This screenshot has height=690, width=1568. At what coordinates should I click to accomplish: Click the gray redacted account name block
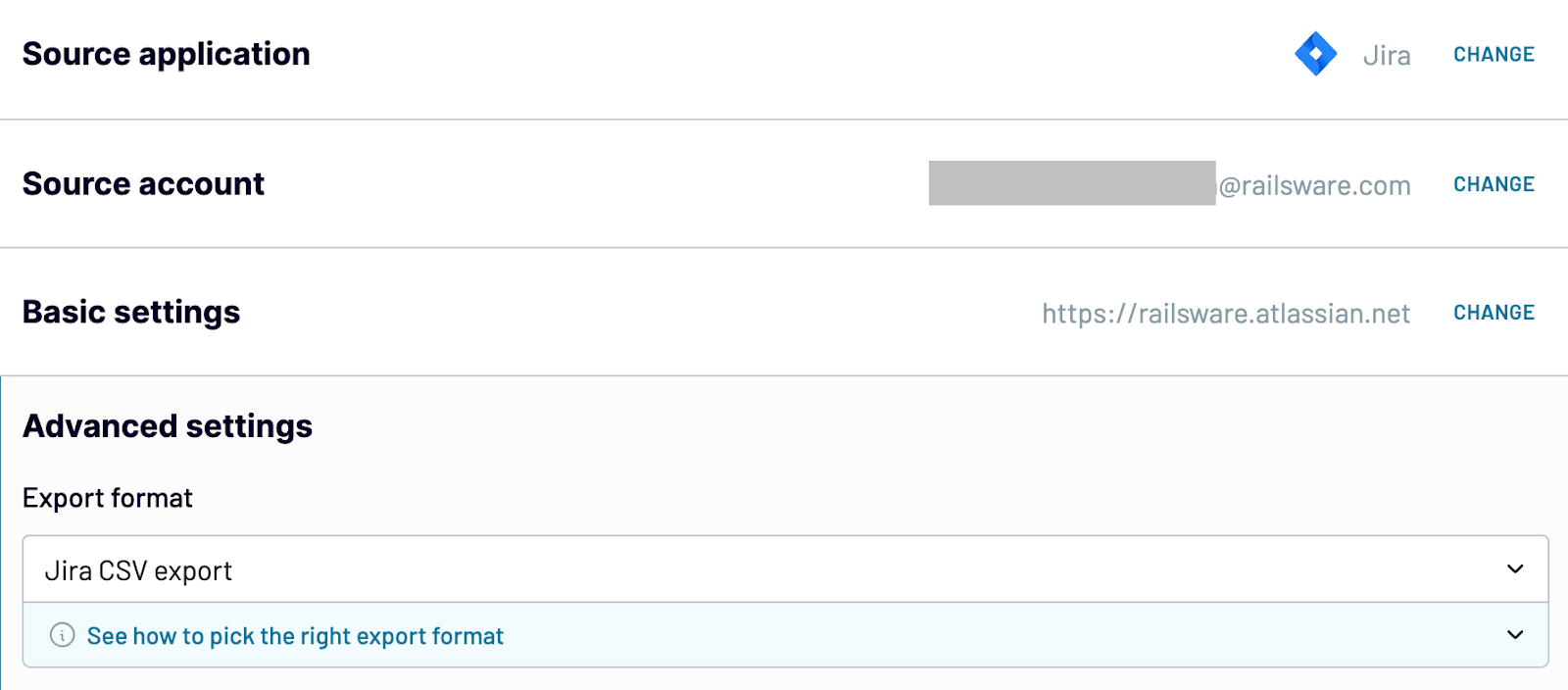(1072, 183)
